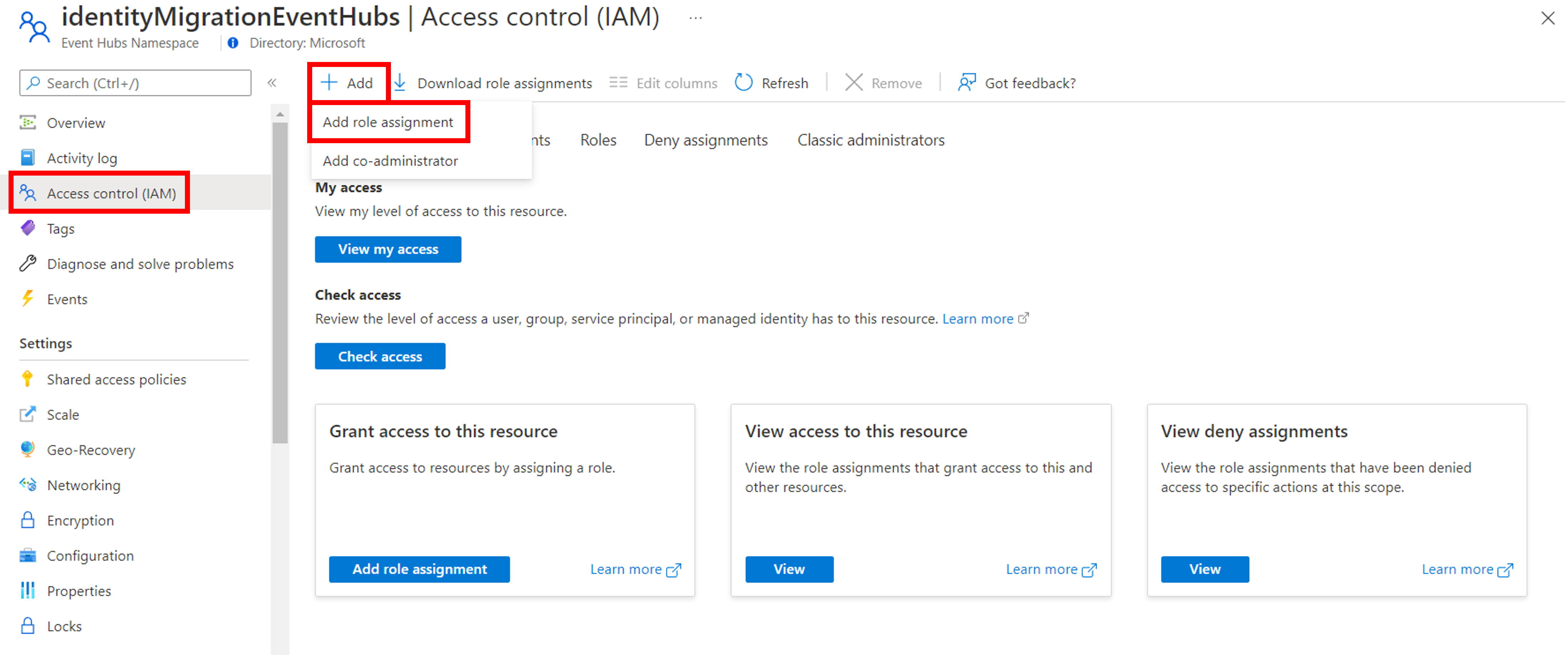
Task: Go to Activity log page
Action: click(82, 158)
